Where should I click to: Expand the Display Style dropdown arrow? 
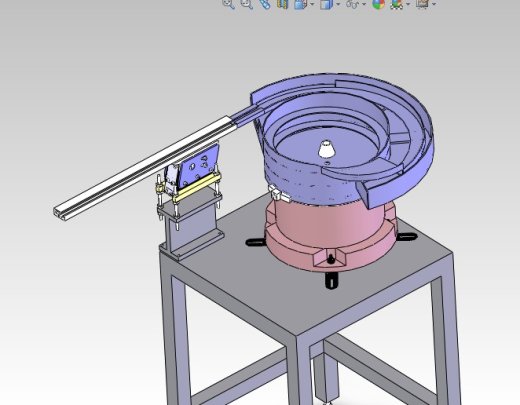click(x=338, y=4)
